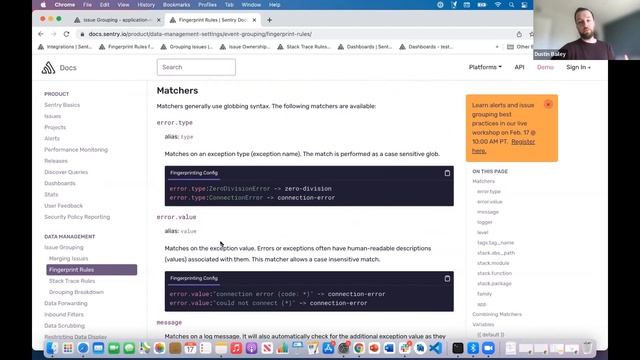Screen dimensions: 640x360
Task: Open Discover Queries in the sidebar
Action: tap(66, 172)
